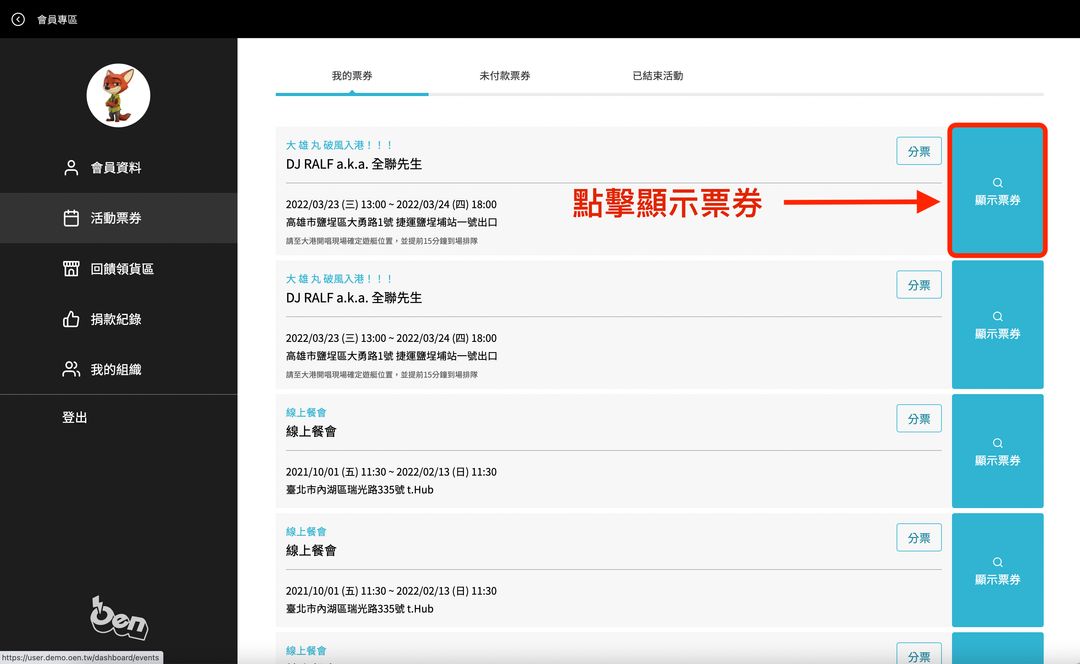Click the back arrow icon beside 會員專區

point(18,19)
